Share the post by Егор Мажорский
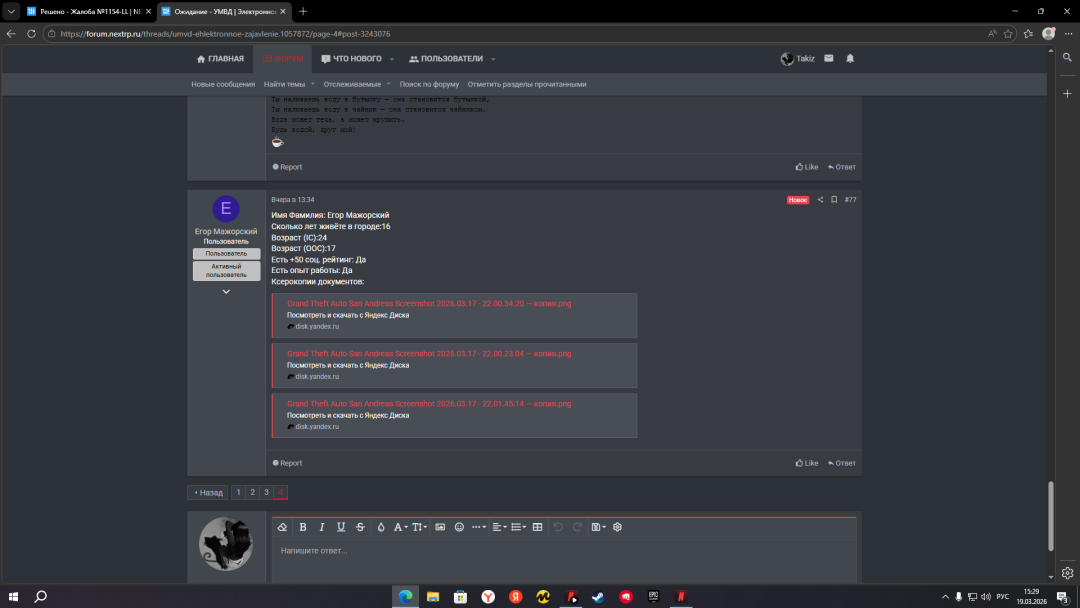1080x608 pixels. click(819, 200)
